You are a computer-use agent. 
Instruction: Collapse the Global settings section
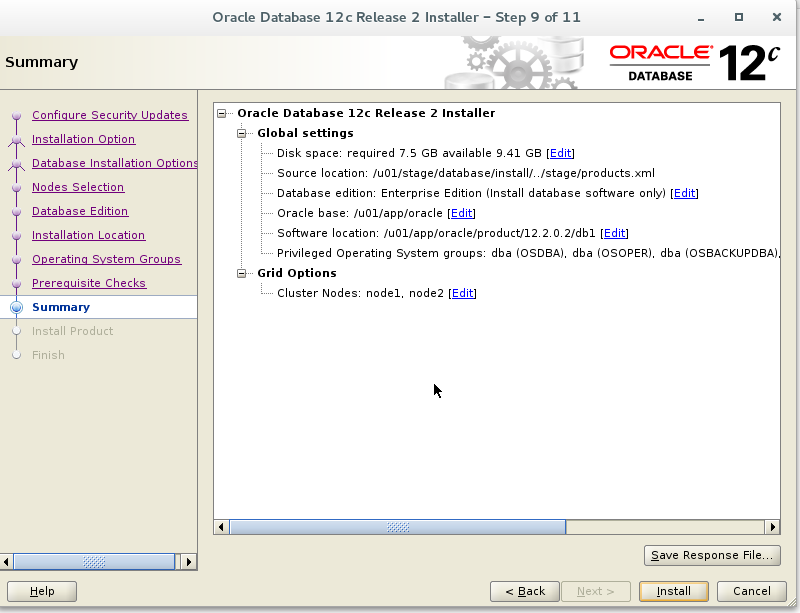pyautogui.click(x=241, y=132)
